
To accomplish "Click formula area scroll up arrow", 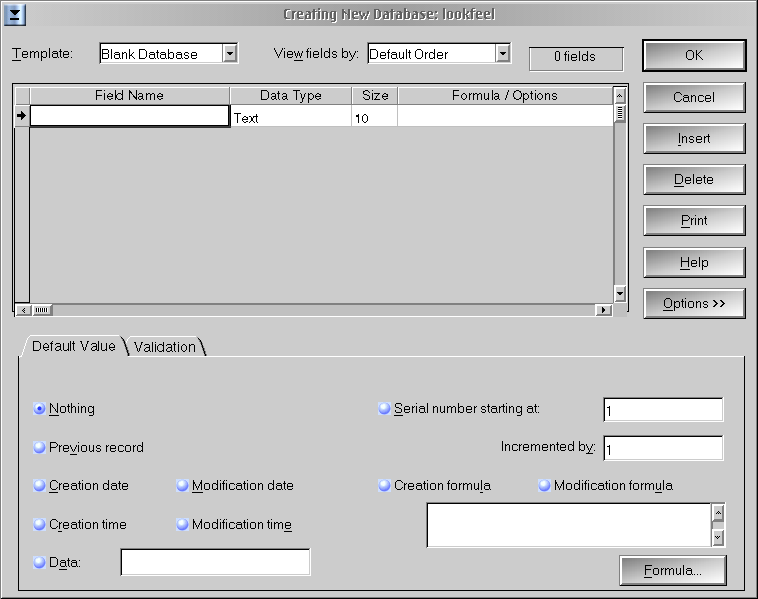I will [718, 513].
